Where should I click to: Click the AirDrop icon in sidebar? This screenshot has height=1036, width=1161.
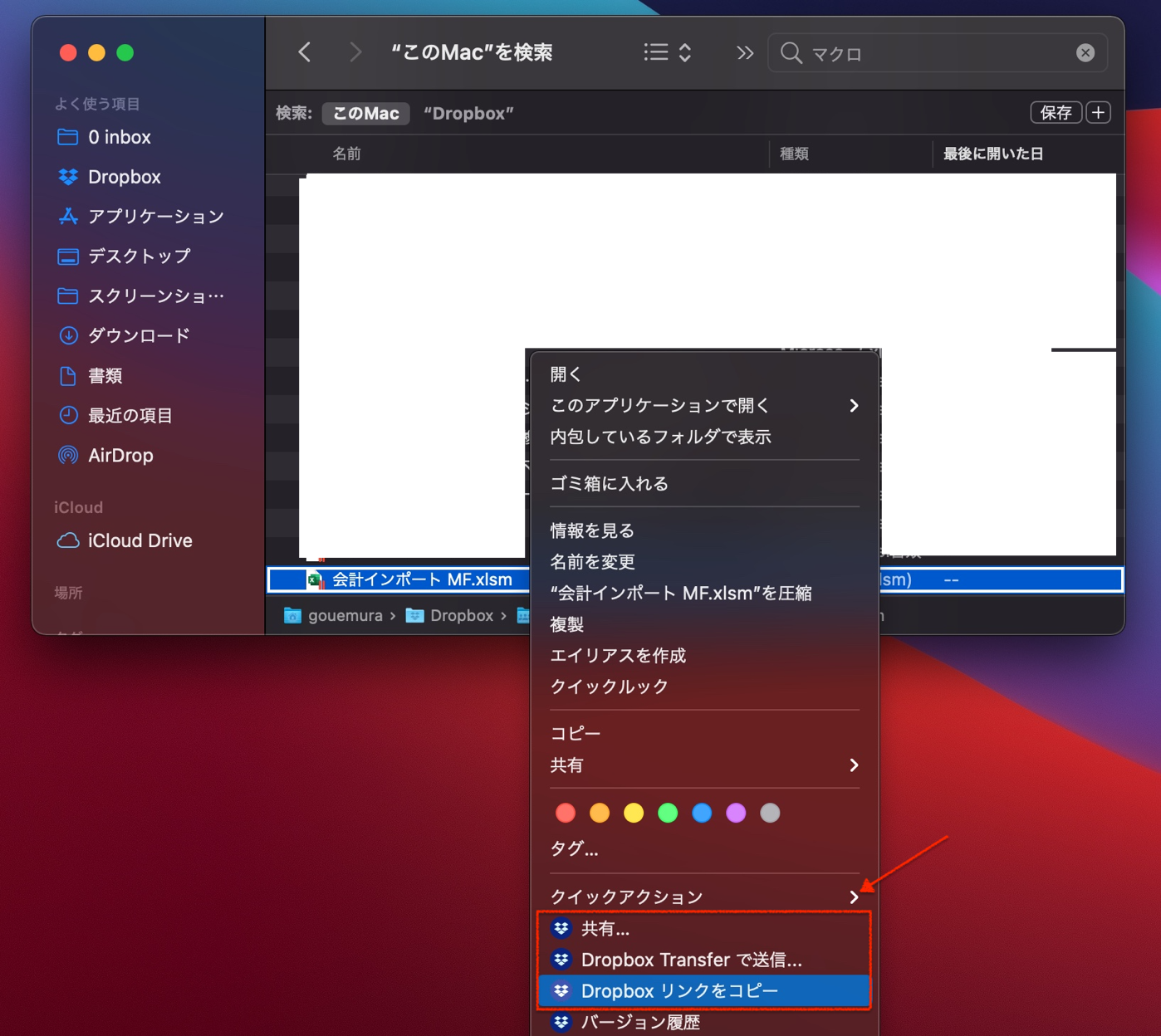click(68, 455)
